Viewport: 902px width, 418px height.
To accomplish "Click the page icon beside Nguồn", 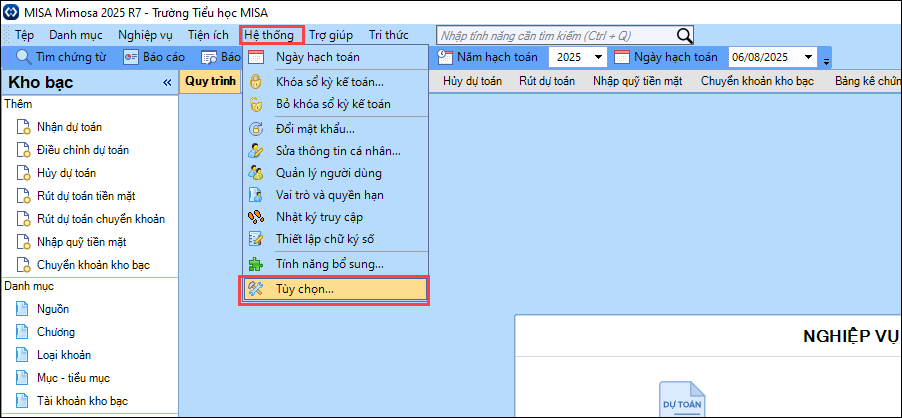I will (x=22, y=309).
